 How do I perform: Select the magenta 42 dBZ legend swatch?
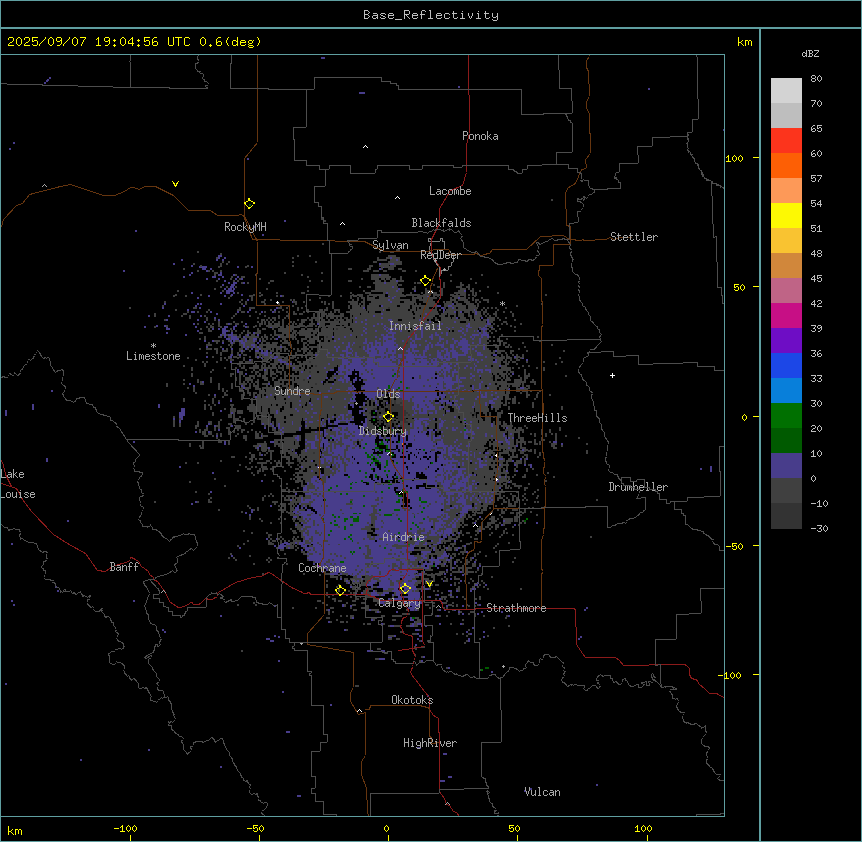click(786, 315)
